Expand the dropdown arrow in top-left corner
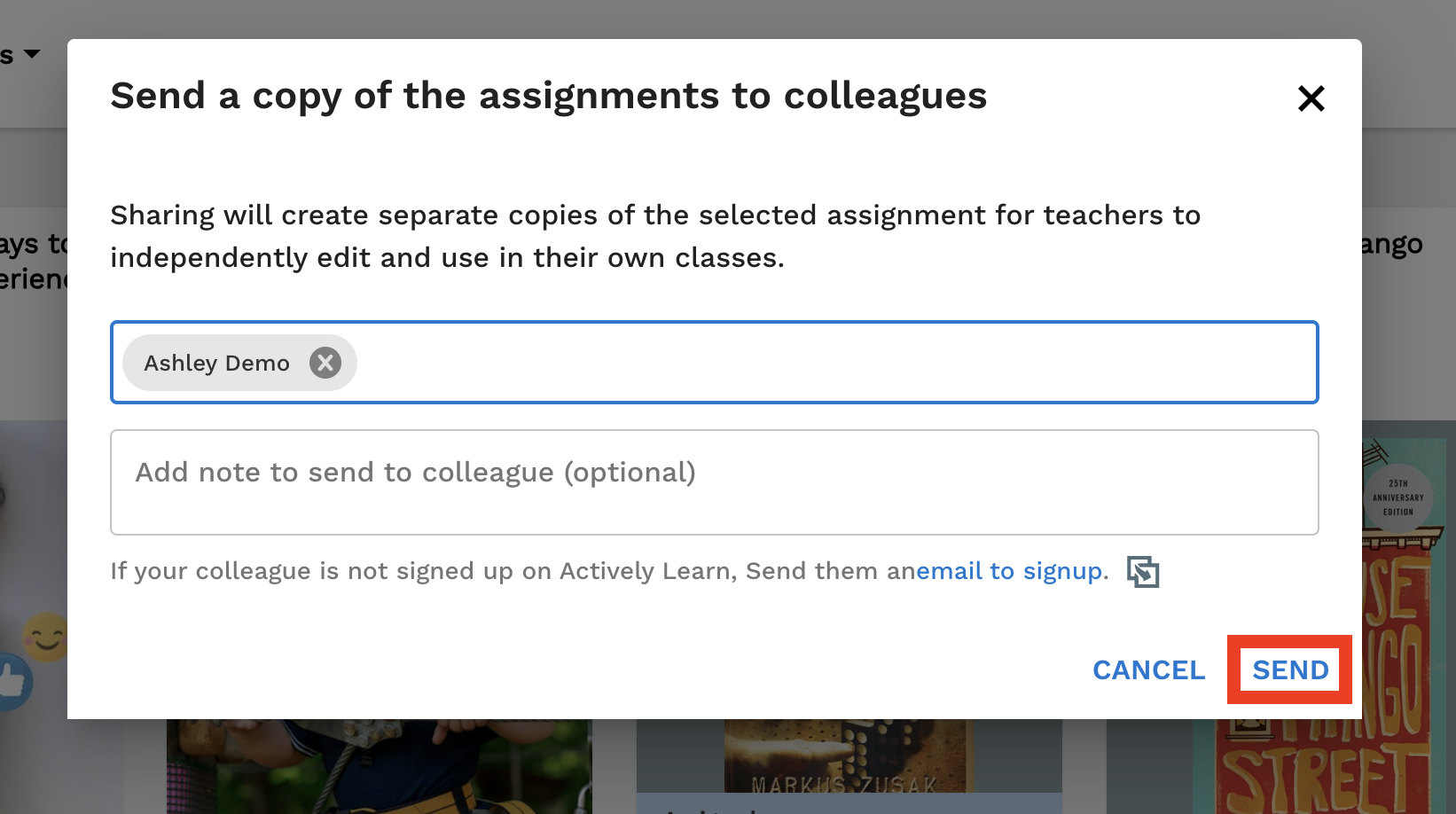1456x814 pixels. 32,54
